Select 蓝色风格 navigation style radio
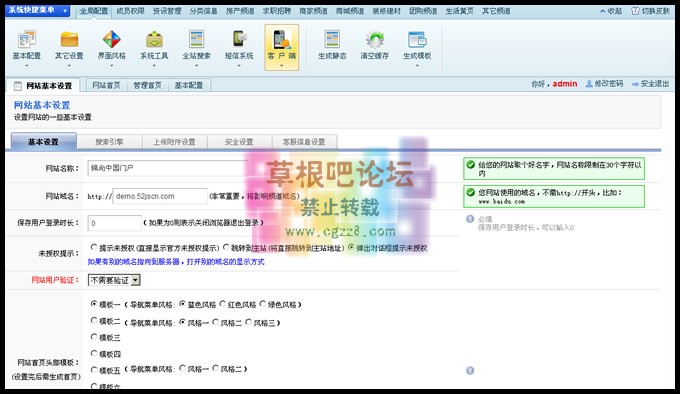This screenshot has height=394, width=680. (x=182, y=304)
